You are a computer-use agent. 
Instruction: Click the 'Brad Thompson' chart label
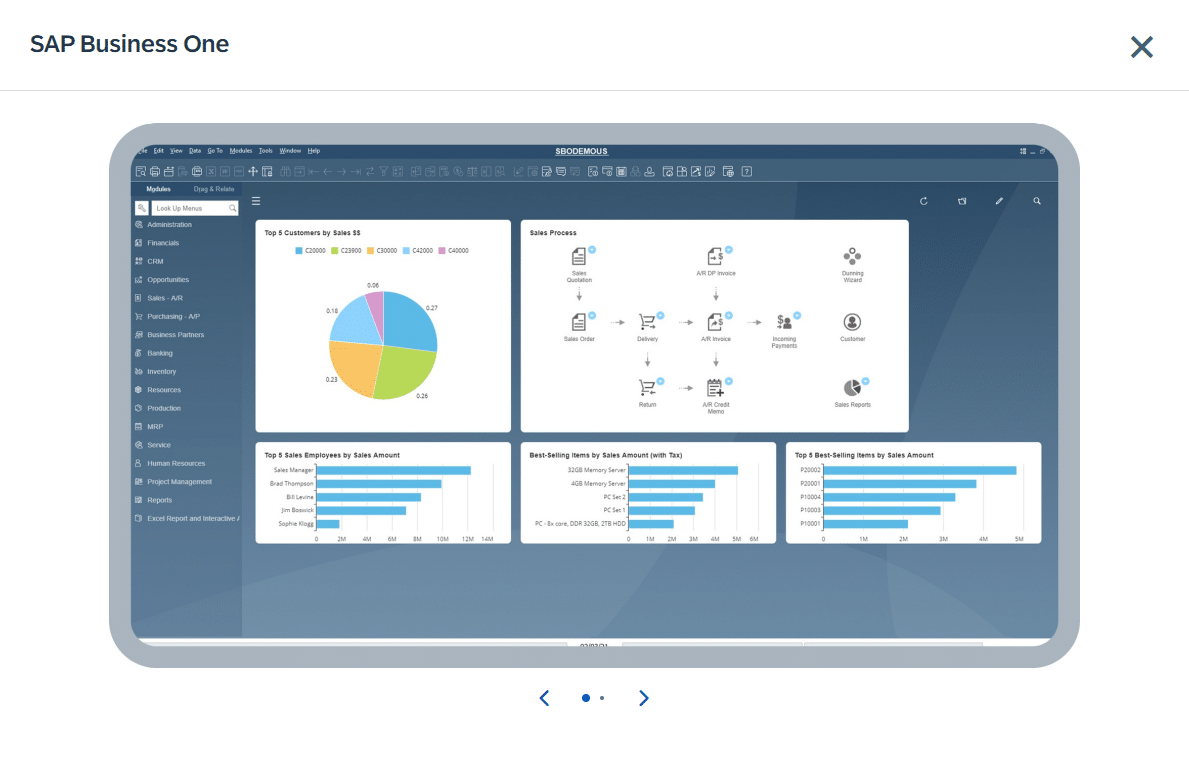point(291,484)
